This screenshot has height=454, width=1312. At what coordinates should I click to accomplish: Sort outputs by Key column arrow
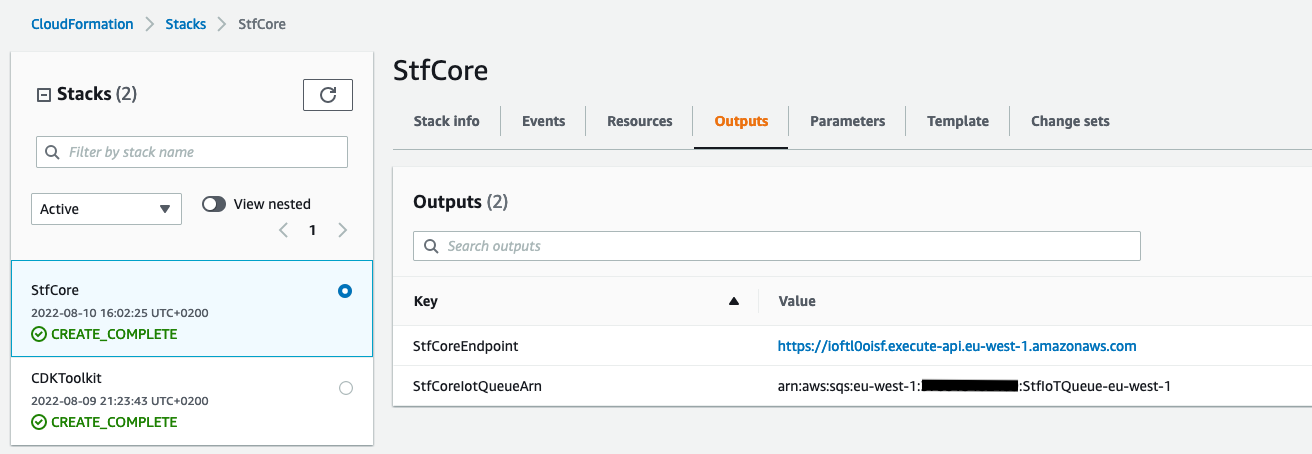point(734,301)
